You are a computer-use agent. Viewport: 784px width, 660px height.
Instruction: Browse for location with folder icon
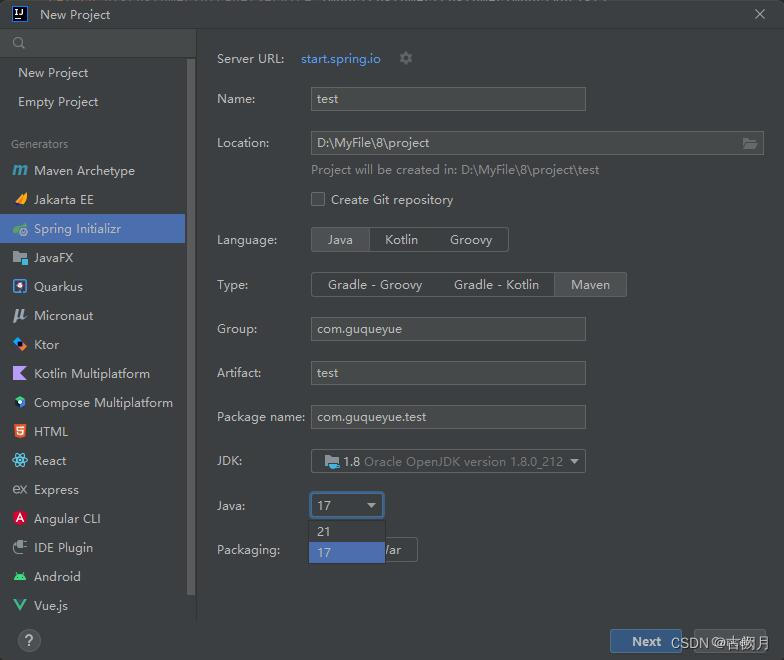click(x=750, y=144)
